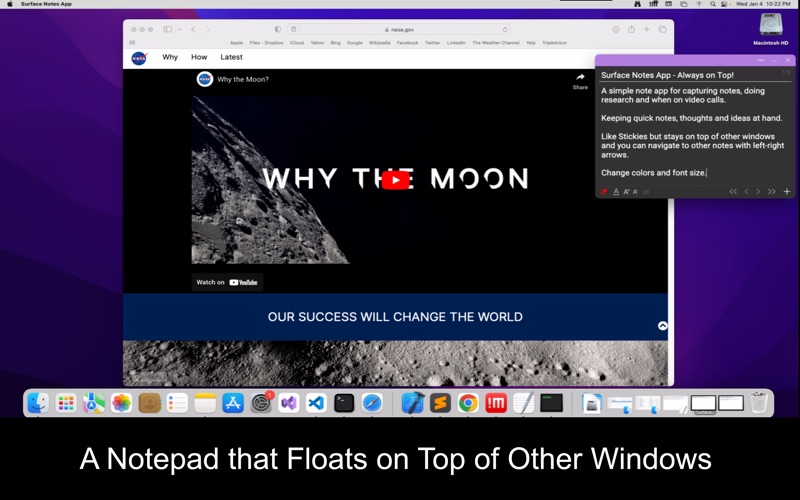Open Macintosh HD desktop icon
Screen dimensions: 800x500
coord(770,30)
